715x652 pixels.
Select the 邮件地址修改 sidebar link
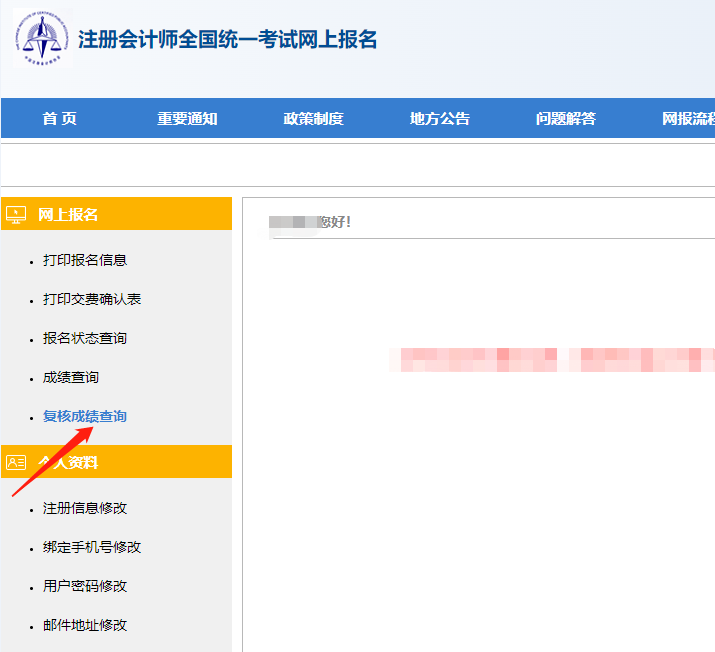click(x=85, y=625)
